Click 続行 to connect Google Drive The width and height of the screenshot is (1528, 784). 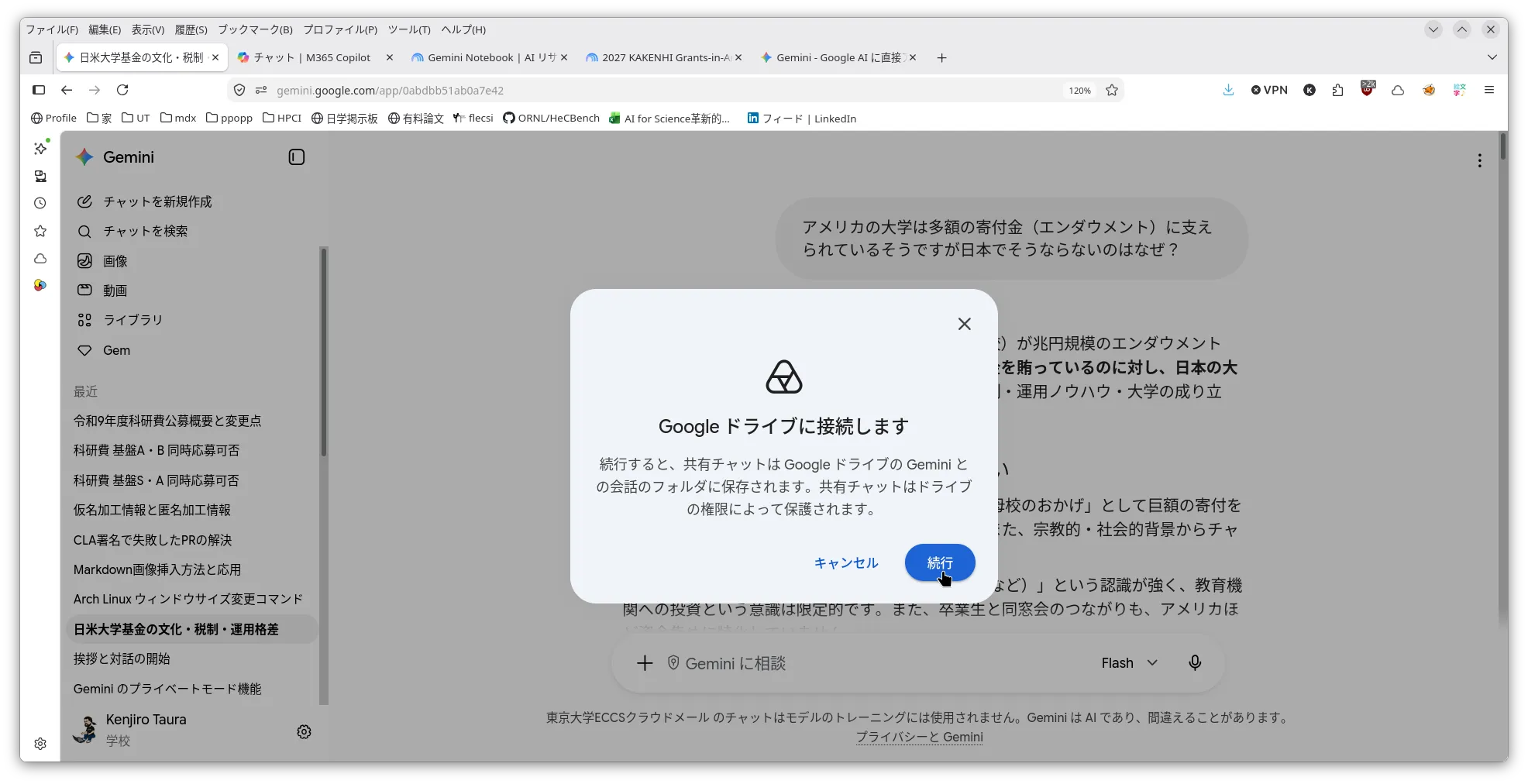(x=939, y=562)
